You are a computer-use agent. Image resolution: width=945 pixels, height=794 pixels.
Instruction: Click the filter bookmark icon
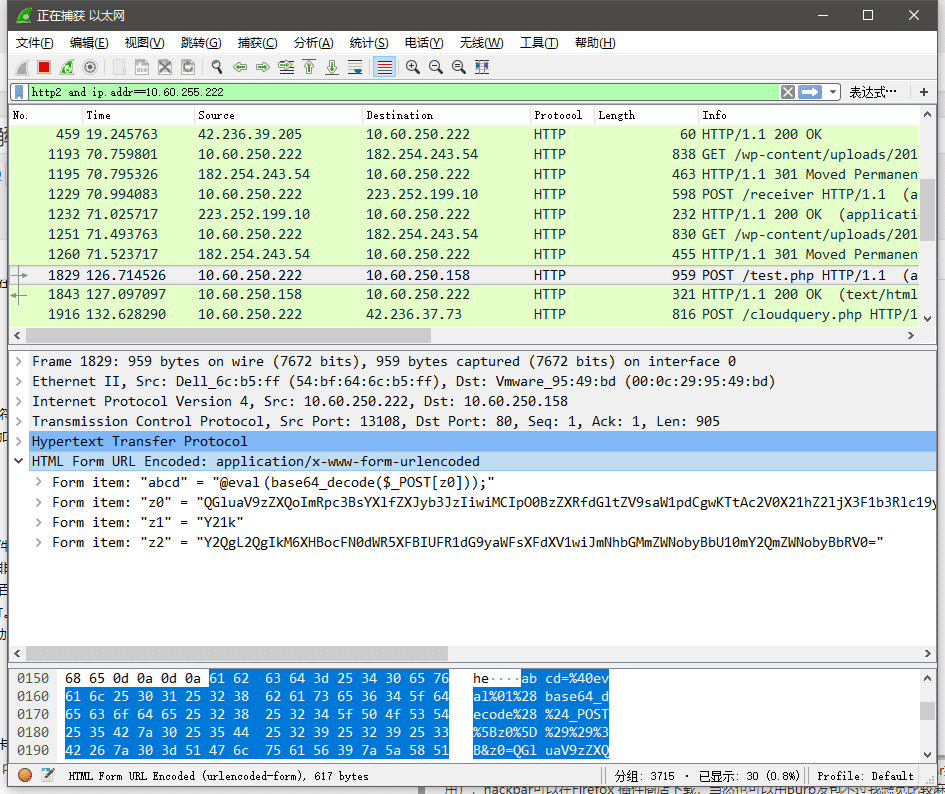(20, 92)
